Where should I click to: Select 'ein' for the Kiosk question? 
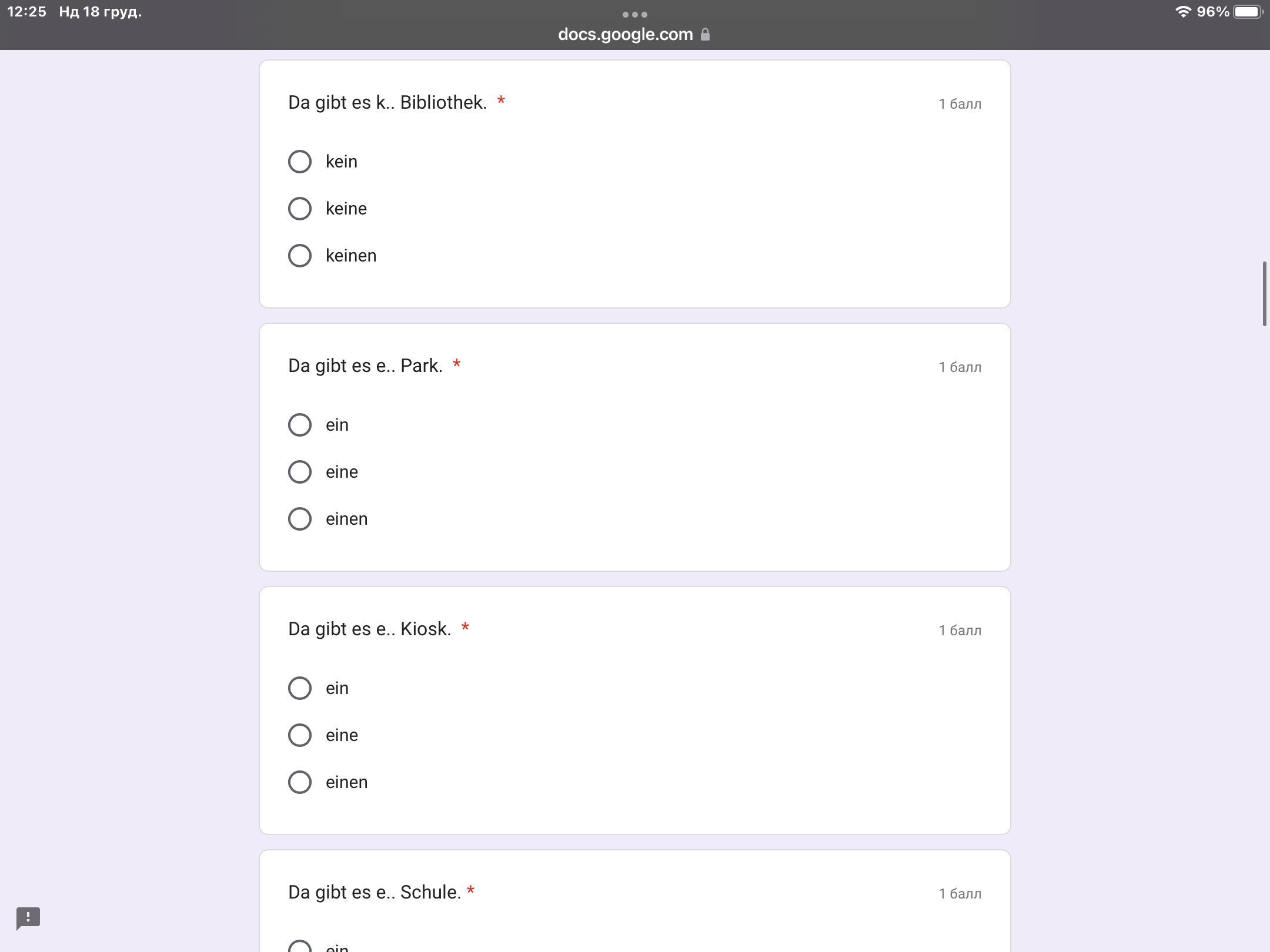(300, 688)
